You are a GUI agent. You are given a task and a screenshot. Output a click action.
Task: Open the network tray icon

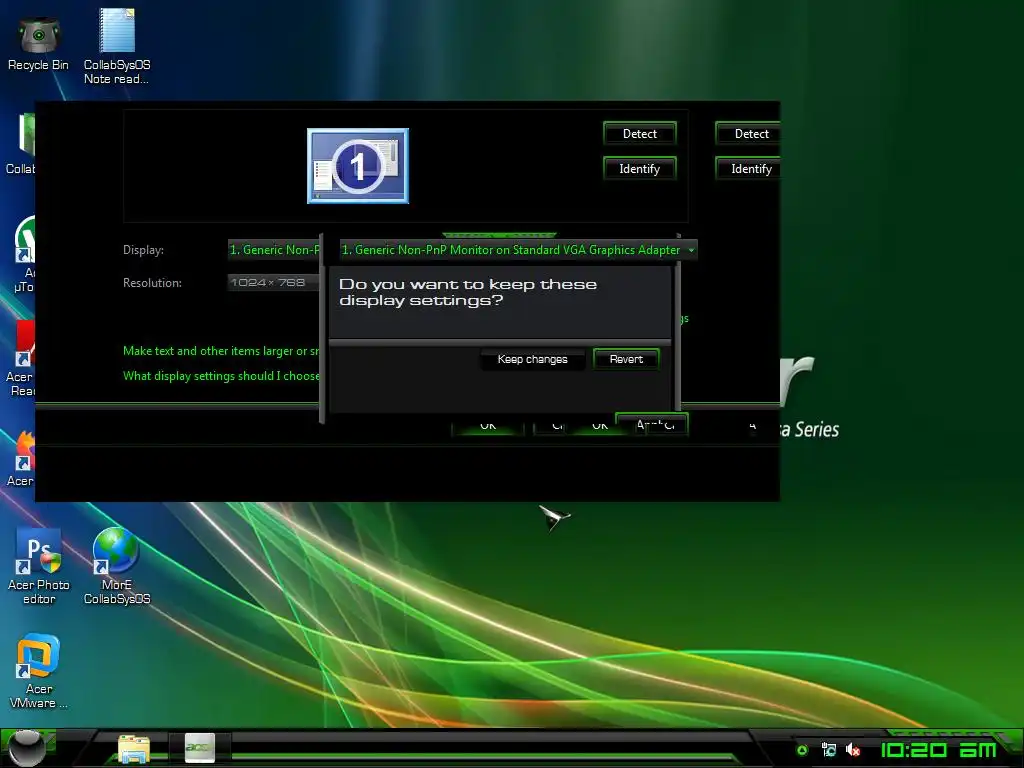[829, 750]
